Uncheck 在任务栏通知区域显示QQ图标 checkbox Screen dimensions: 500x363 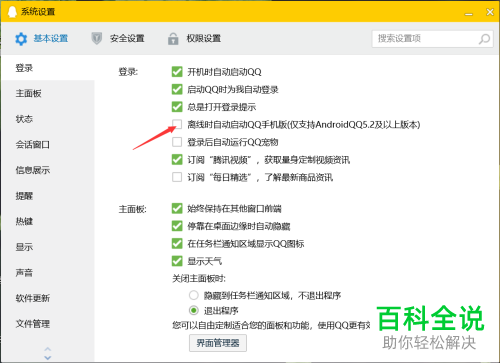177,244
